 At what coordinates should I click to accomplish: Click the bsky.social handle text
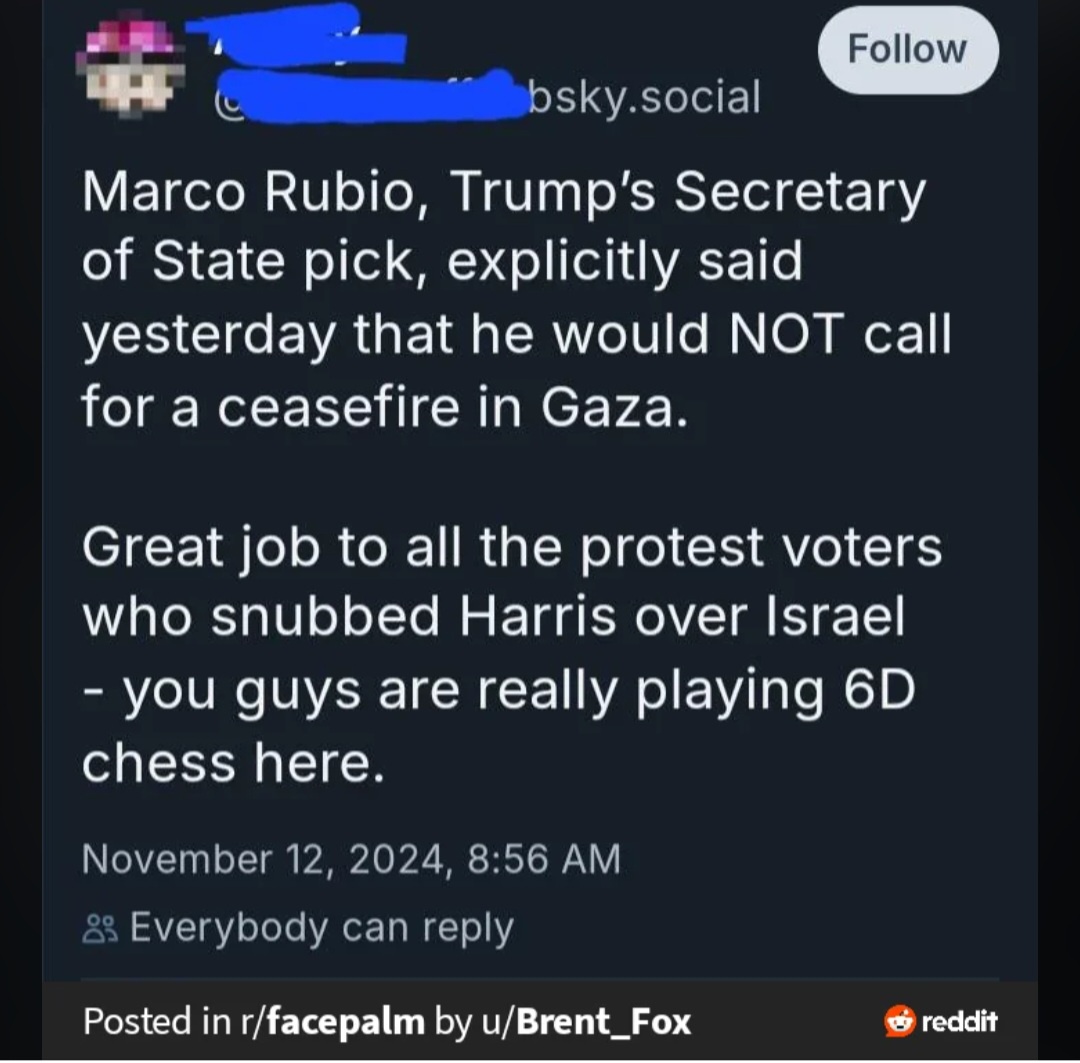pyautogui.click(x=644, y=96)
